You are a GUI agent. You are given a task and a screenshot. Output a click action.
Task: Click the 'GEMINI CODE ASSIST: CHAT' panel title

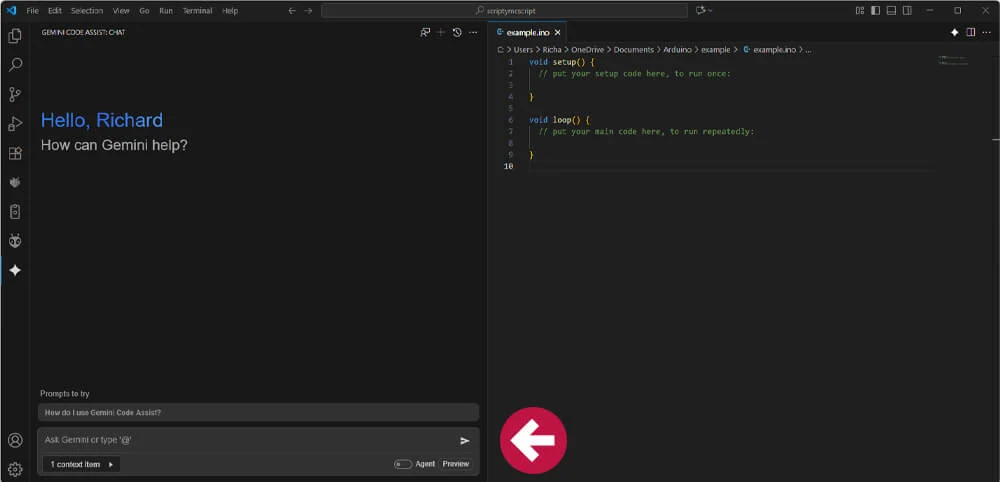84,33
